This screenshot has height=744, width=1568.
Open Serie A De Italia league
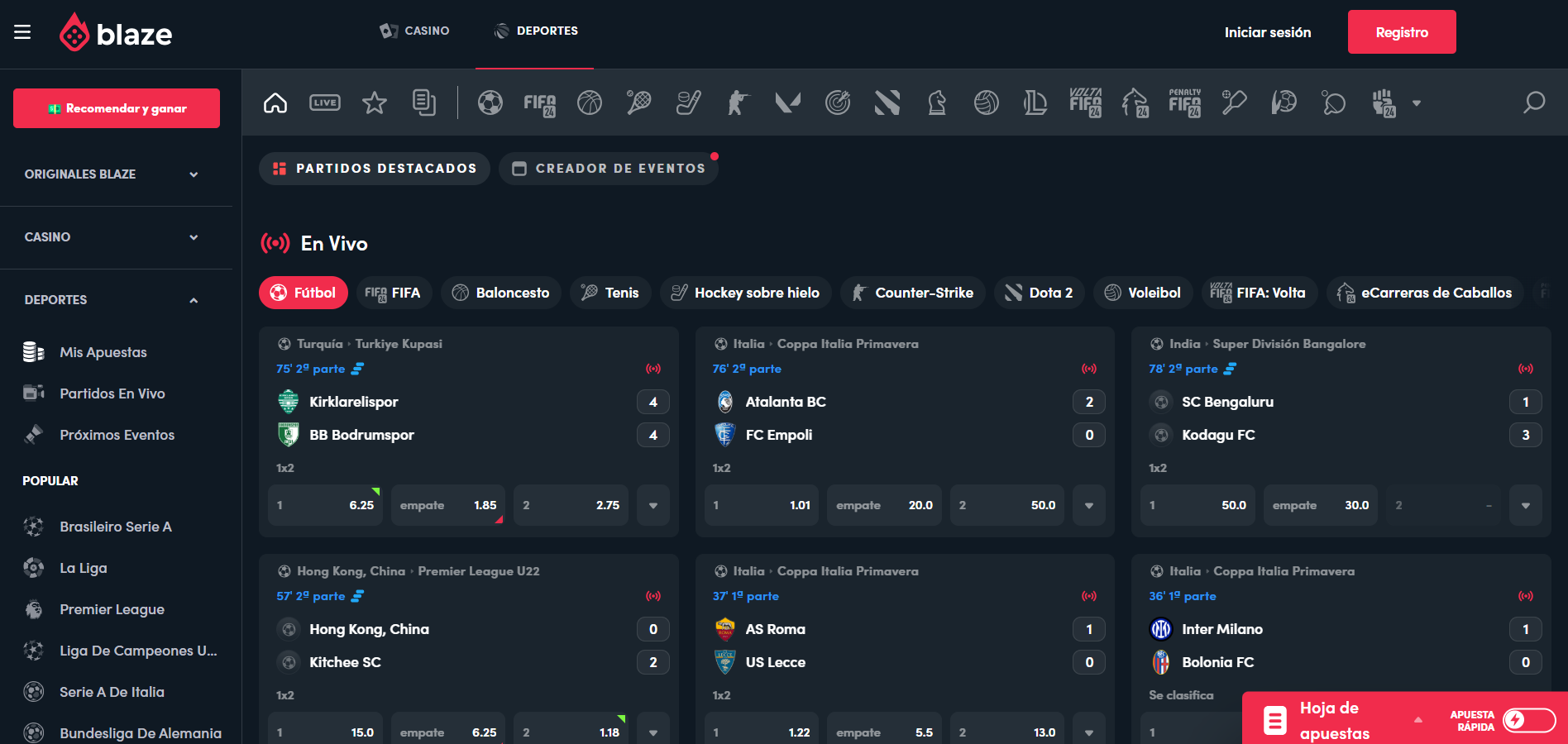pyautogui.click(x=93, y=692)
